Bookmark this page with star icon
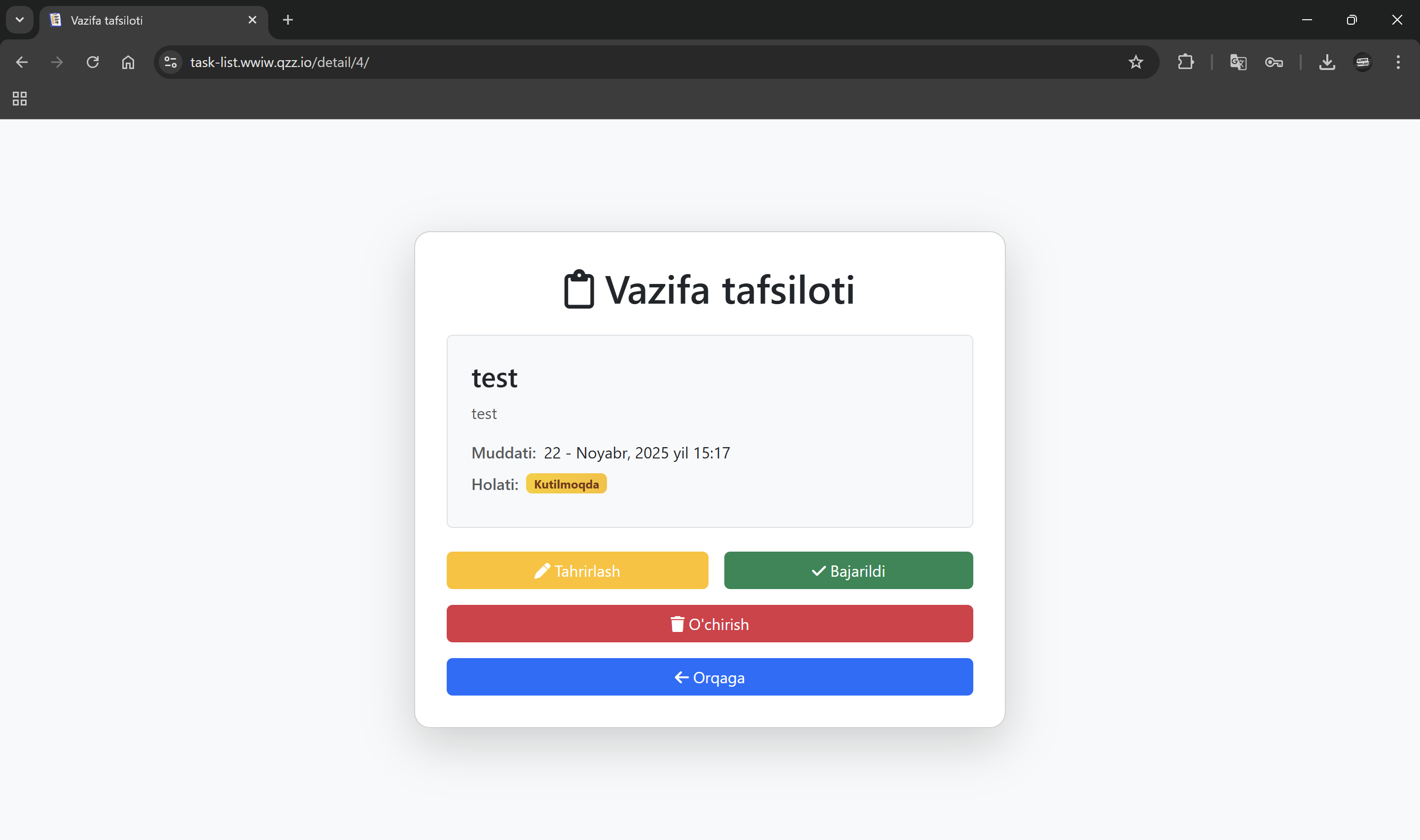This screenshot has width=1420, height=840. pos(1136,62)
